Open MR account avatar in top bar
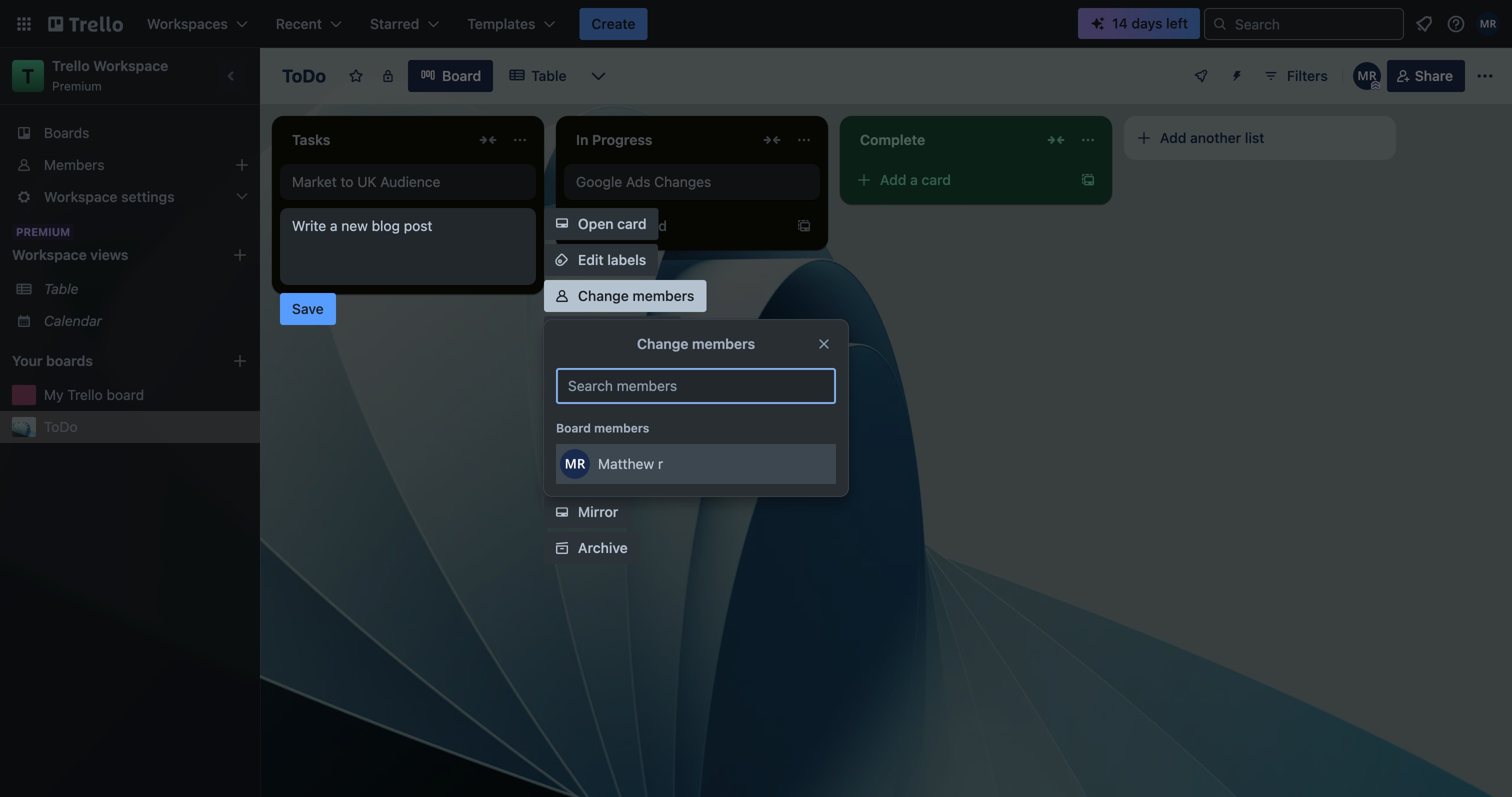The height and width of the screenshot is (797, 1512). 1487,24
